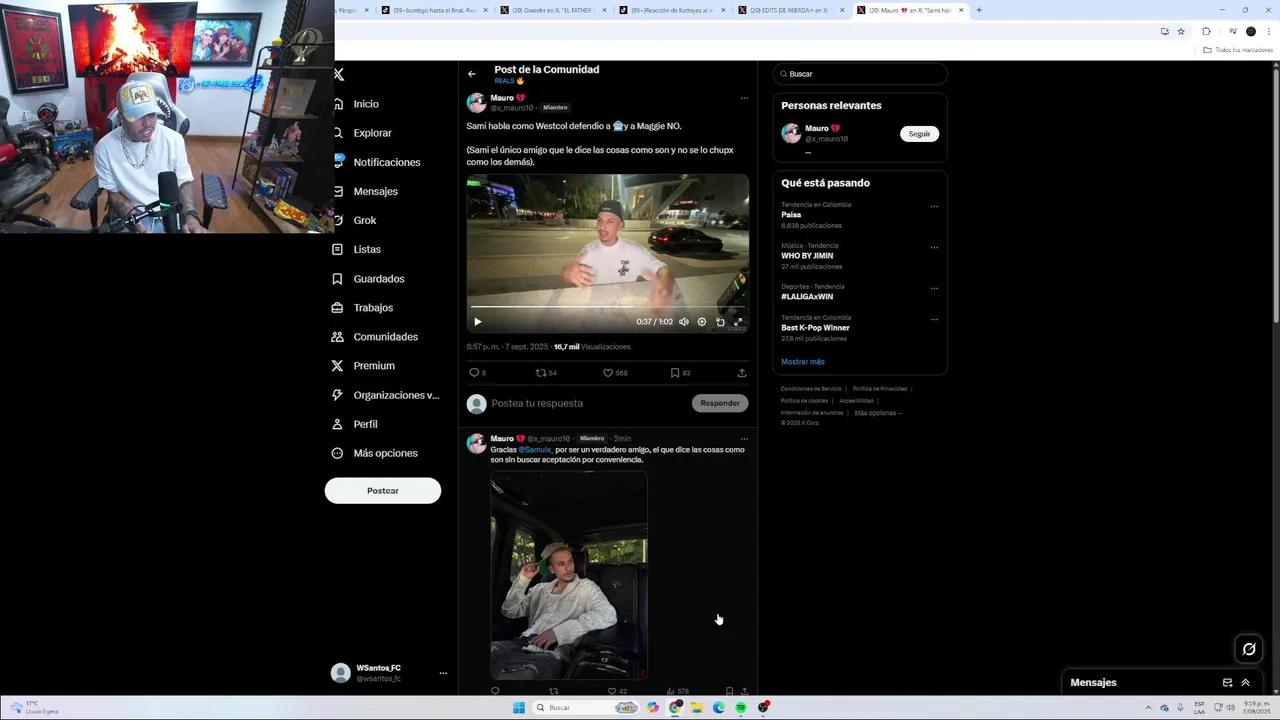Open Todos los marcadores folder
Image resolution: width=1280 pixels, height=720 pixels.
(x=1239, y=50)
